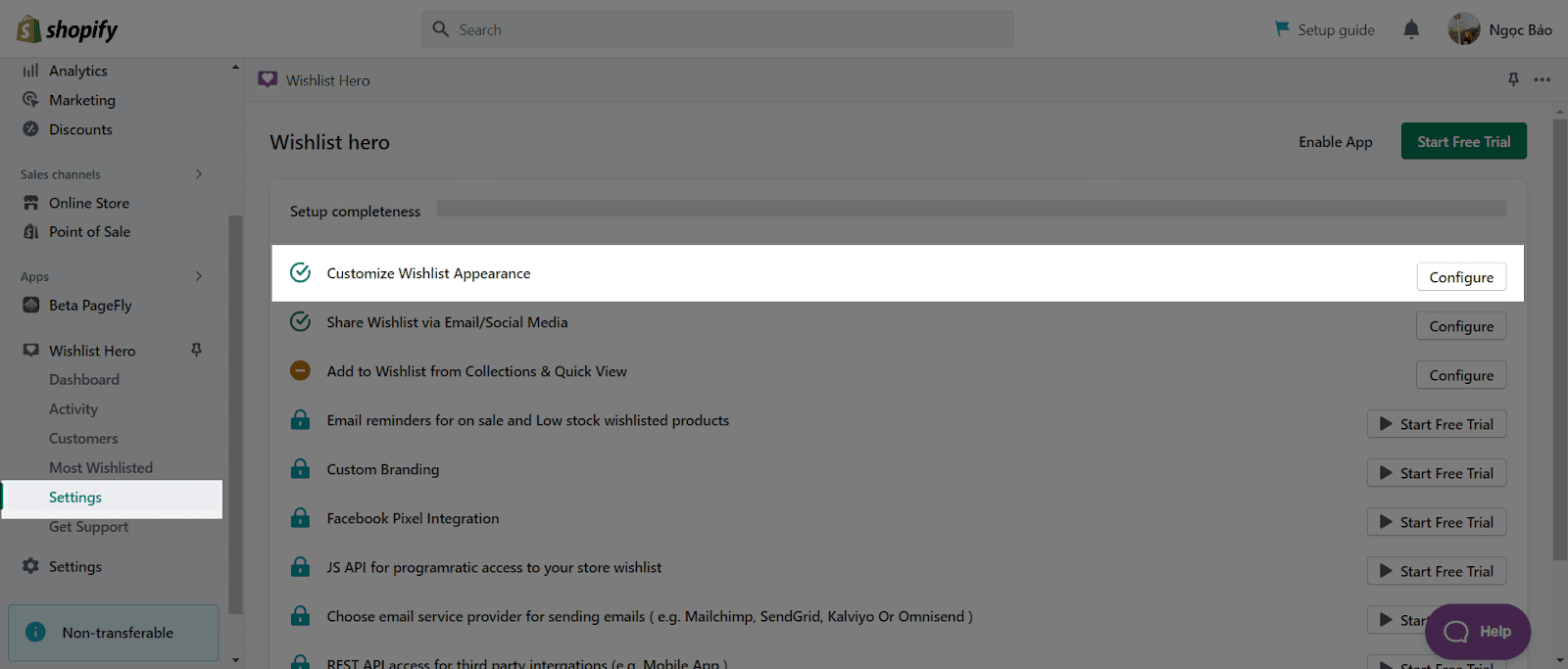Open Discounts in the sidebar
This screenshot has height=669, width=1568.
[80, 129]
